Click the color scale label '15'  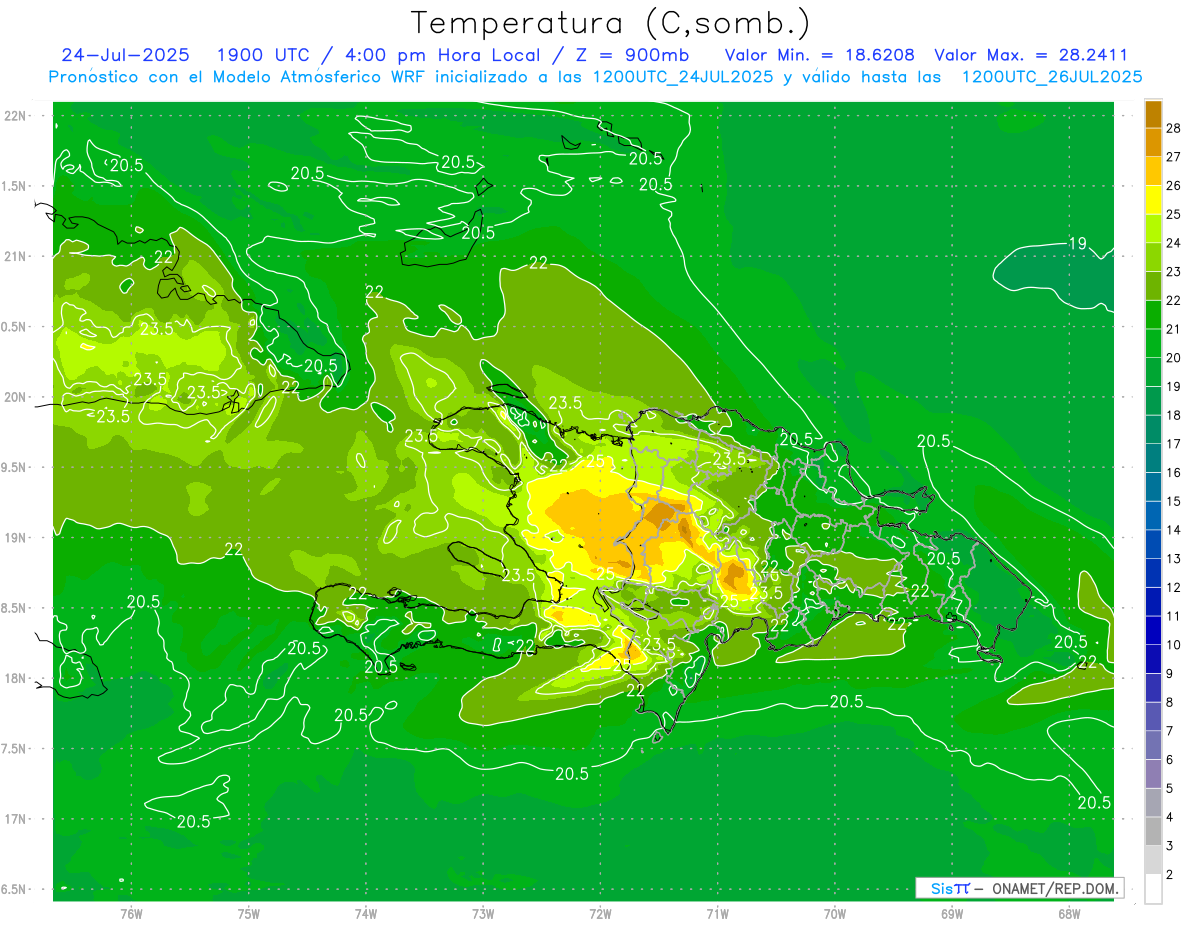1174,501
